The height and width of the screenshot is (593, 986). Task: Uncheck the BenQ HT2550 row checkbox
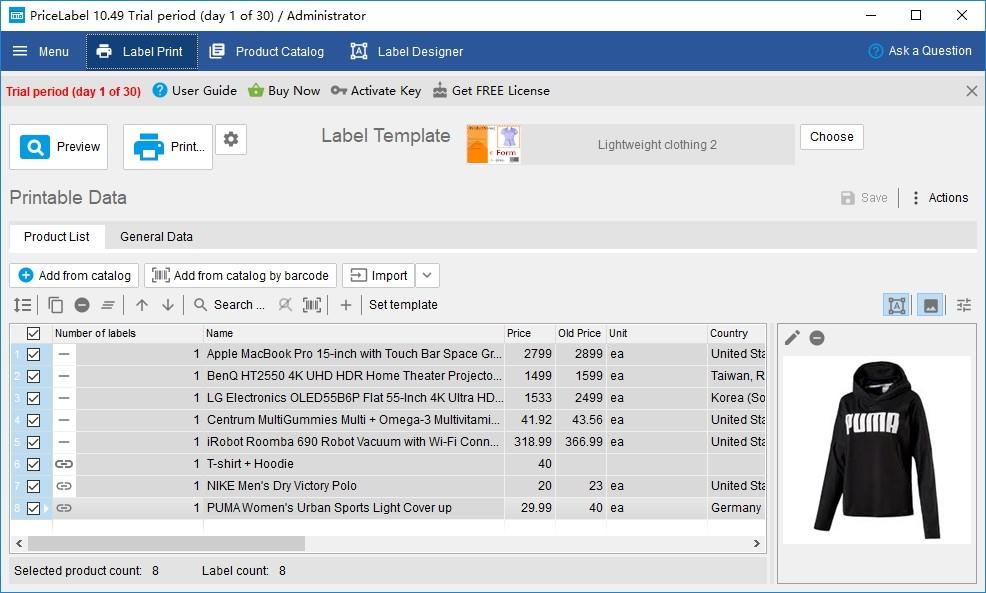click(x=33, y=376)
